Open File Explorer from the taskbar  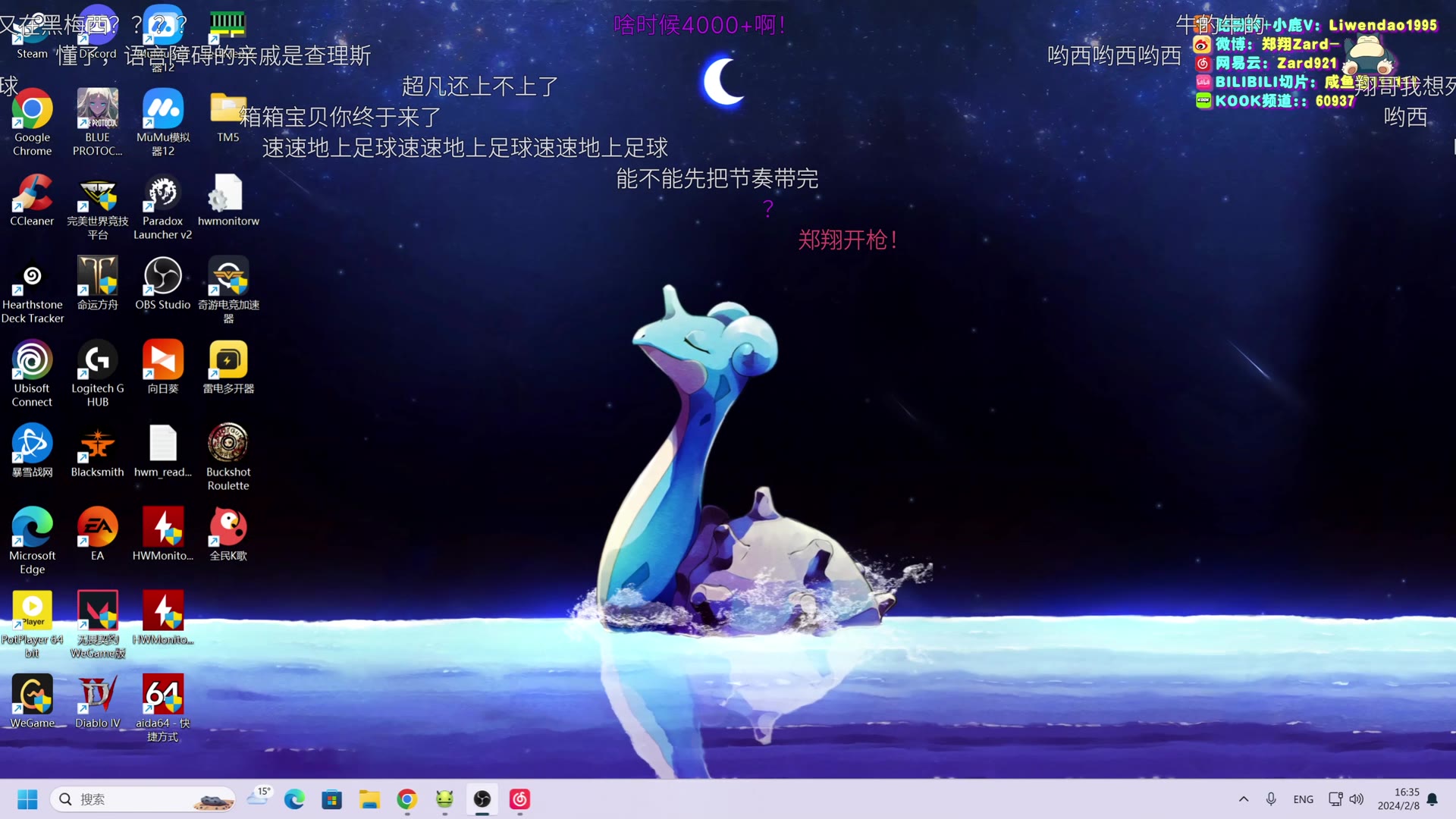tap(369, 799)
